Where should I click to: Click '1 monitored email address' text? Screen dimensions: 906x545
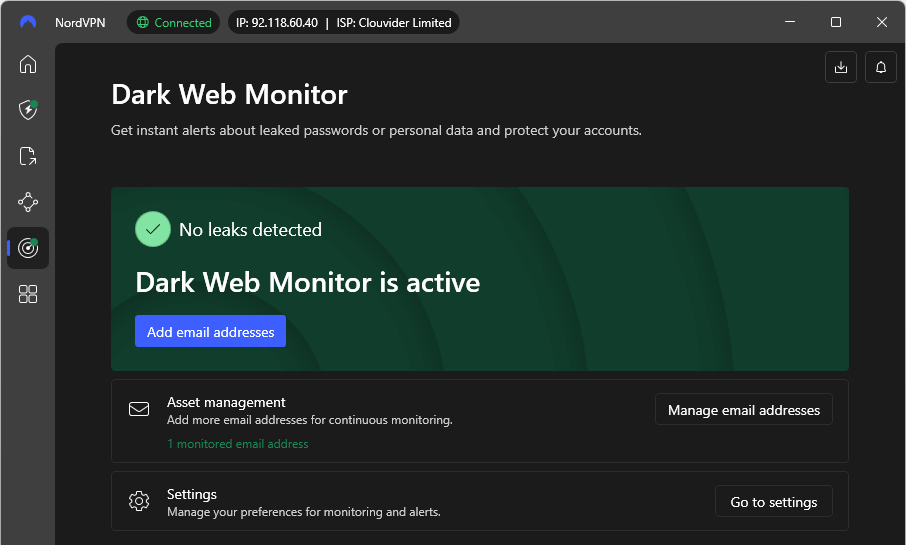(x=237, y=444)
